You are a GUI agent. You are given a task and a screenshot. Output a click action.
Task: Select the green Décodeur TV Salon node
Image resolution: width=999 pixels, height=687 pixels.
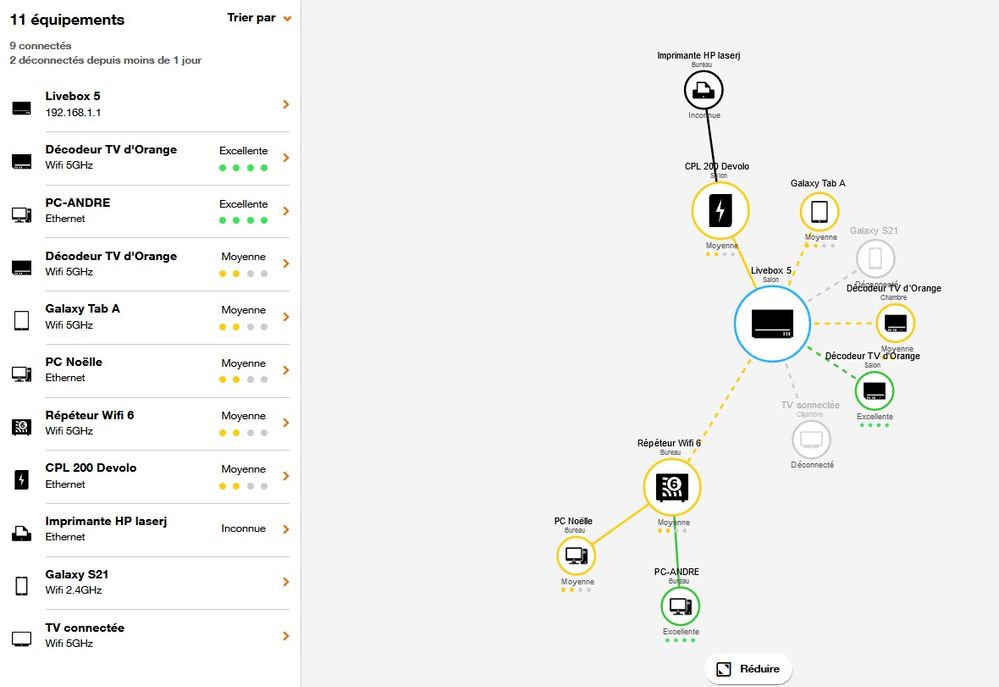874,390
